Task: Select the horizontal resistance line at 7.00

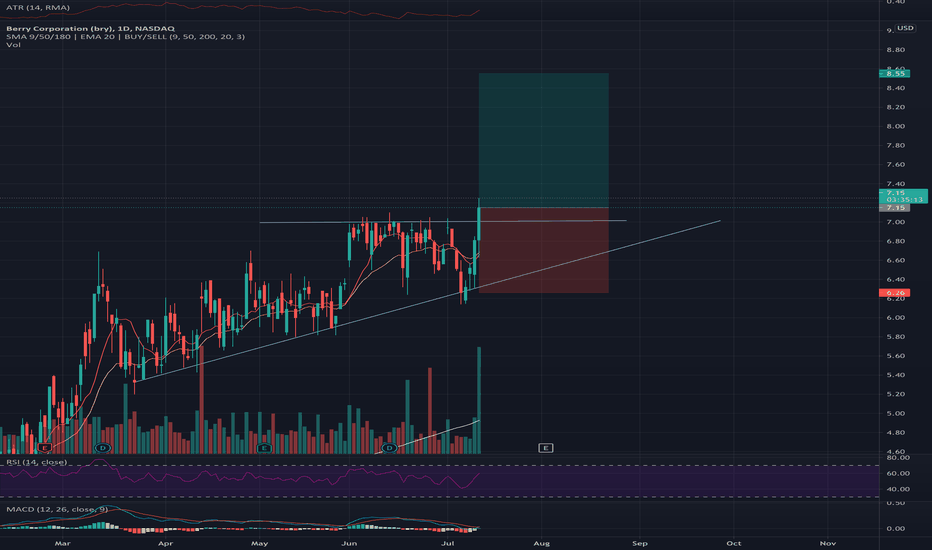Action: click(443, 222)
